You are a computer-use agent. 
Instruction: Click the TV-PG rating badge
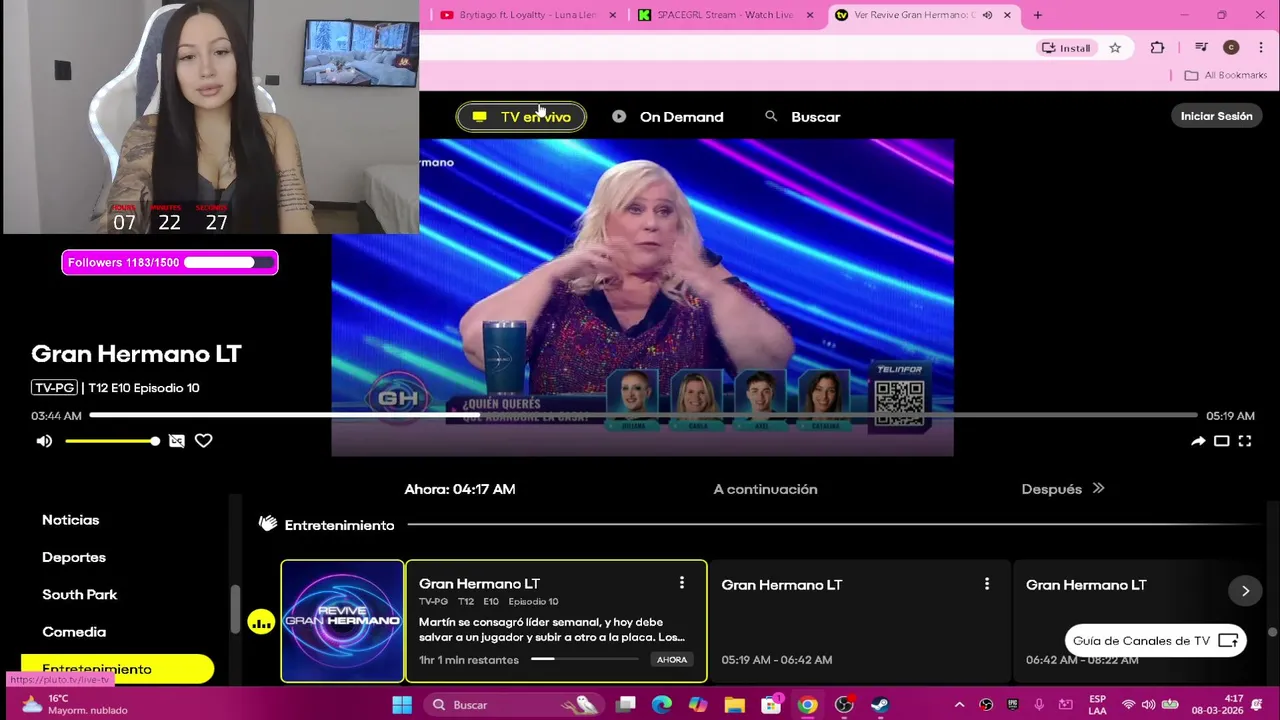coord(54,388)
